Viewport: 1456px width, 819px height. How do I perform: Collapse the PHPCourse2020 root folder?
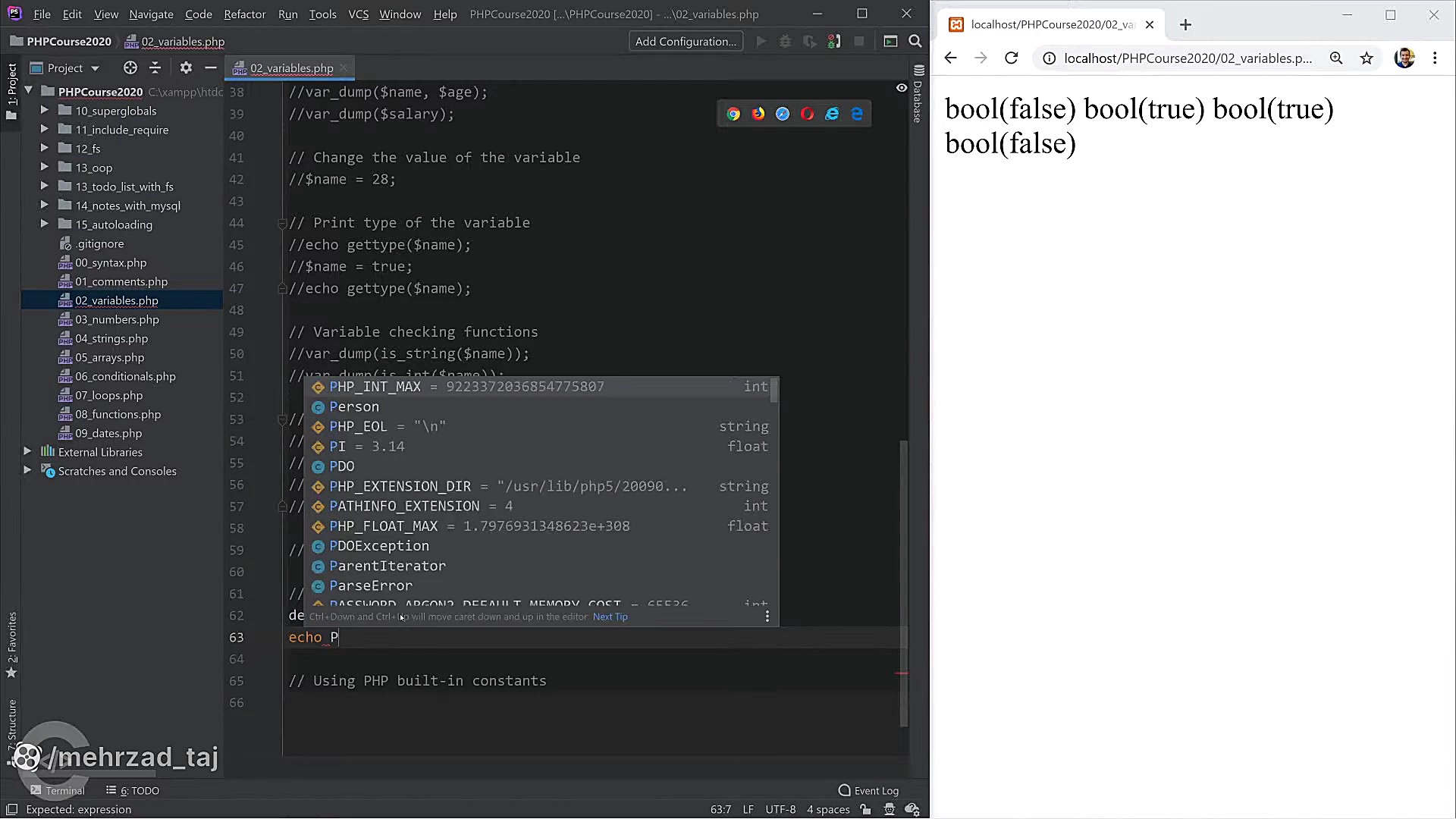[x=28, y=91]
